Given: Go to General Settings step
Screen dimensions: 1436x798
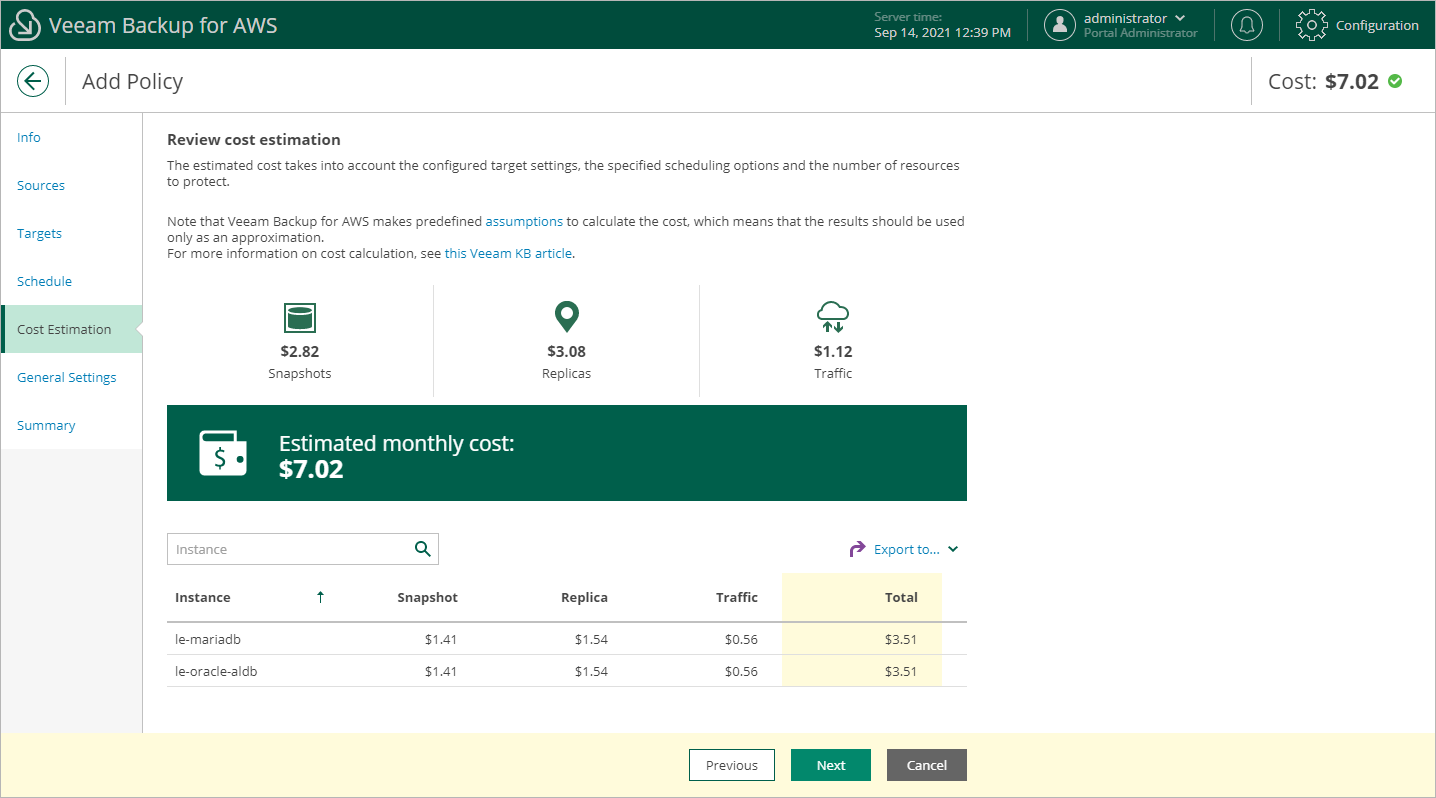Looking at the screenshot, I should pos(67,377).
